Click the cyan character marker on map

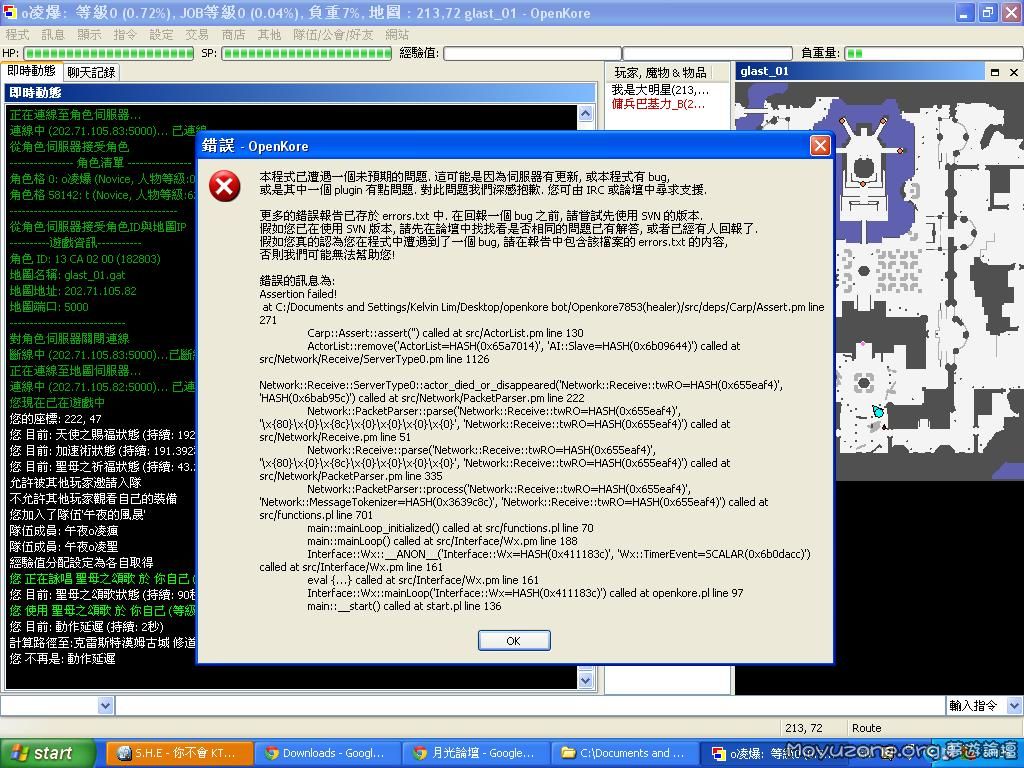pos(878,411)
